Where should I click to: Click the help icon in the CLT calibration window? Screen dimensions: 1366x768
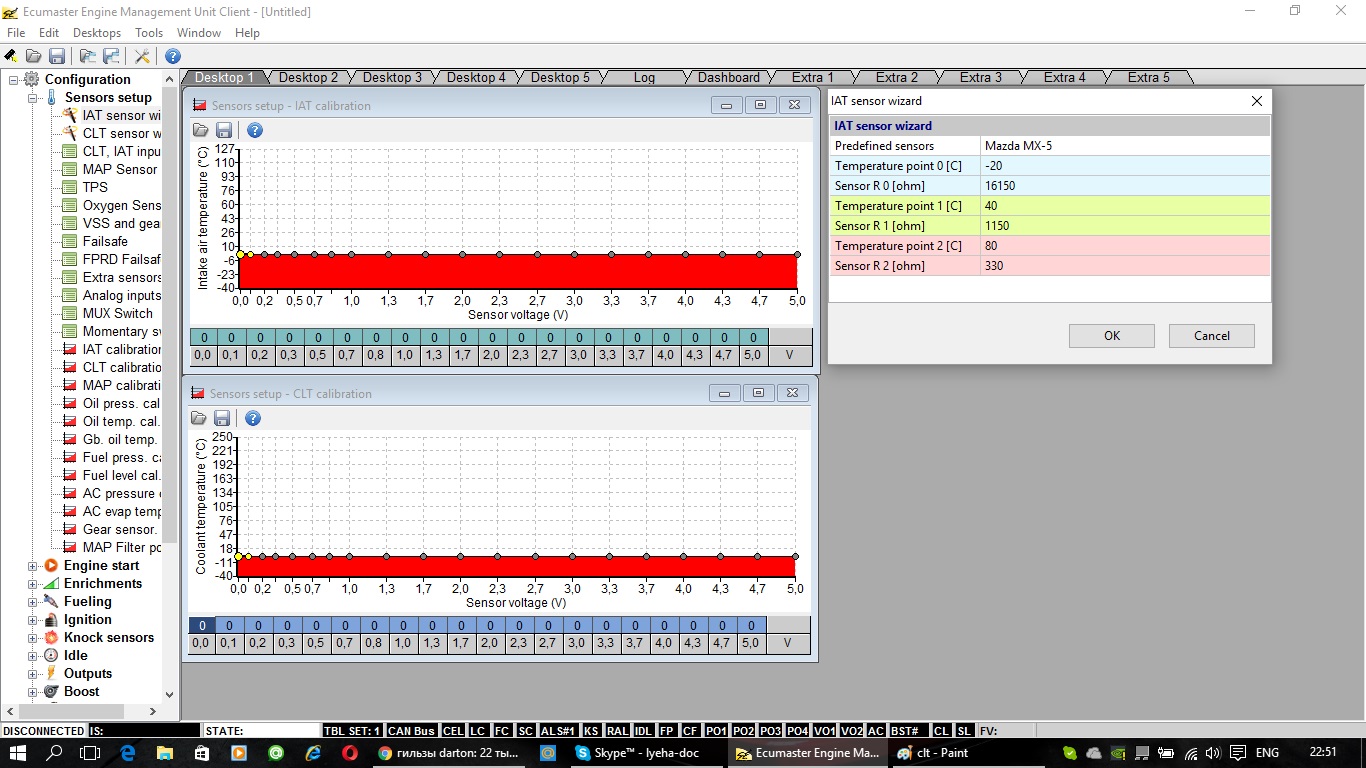(253, 418)
